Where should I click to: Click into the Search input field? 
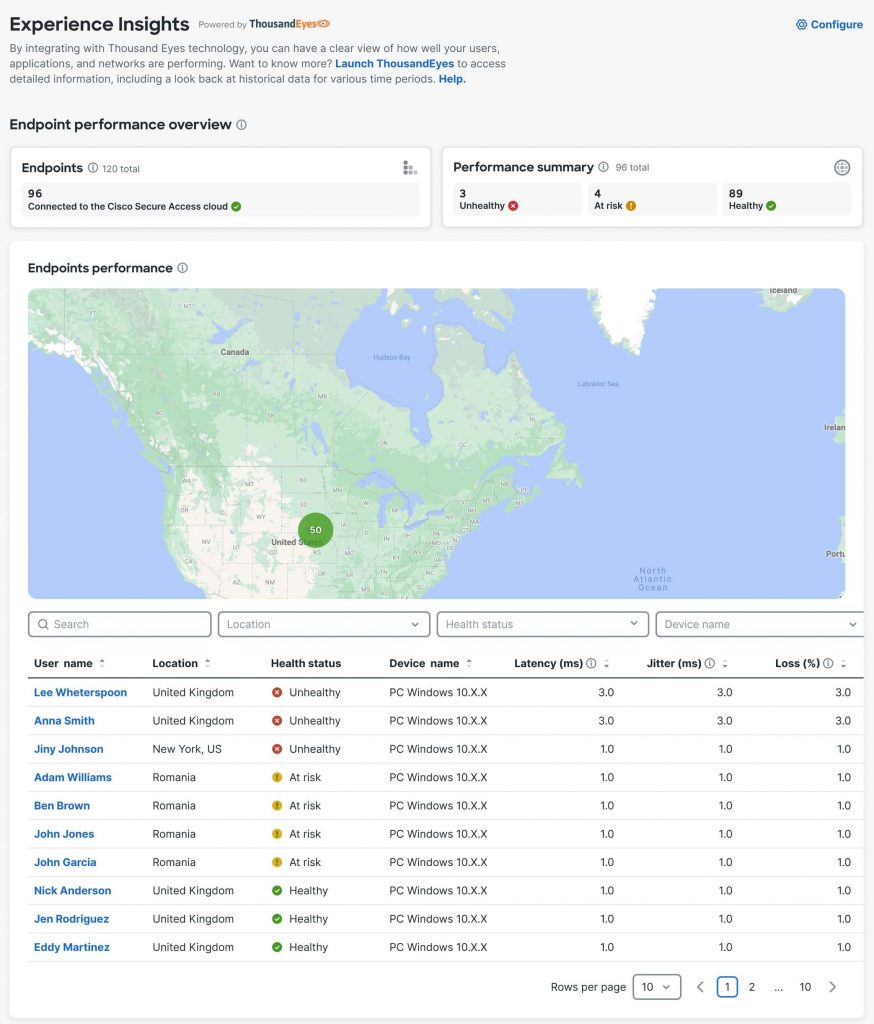pos(120,624)
